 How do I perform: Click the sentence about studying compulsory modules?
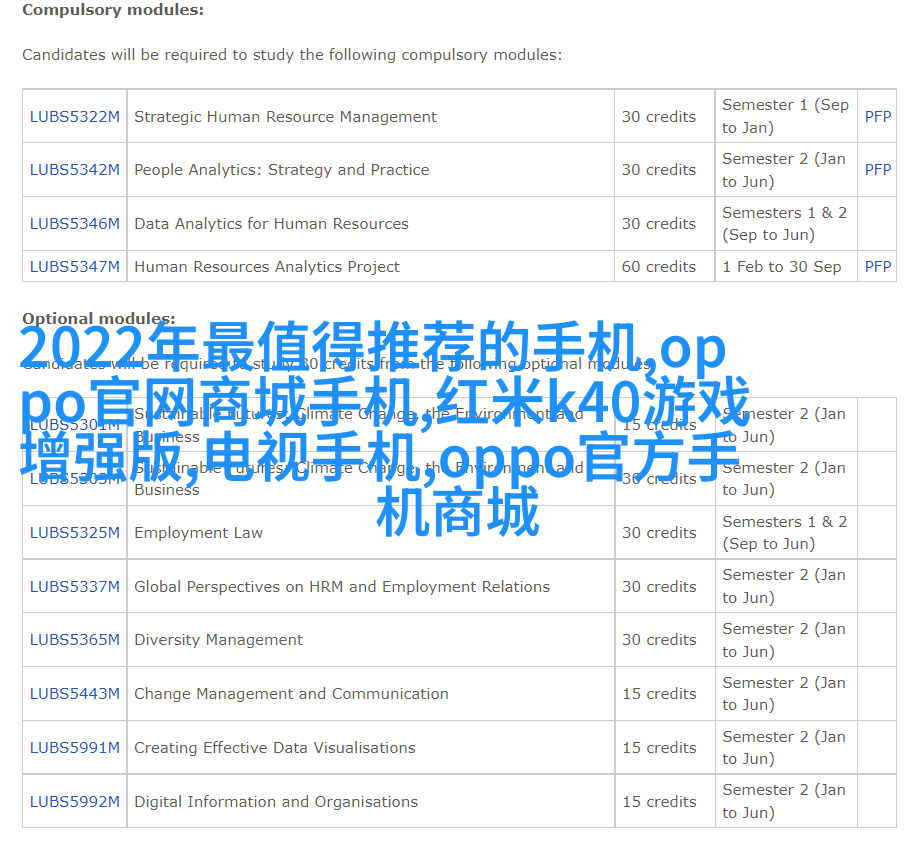[x=292, y=55]
